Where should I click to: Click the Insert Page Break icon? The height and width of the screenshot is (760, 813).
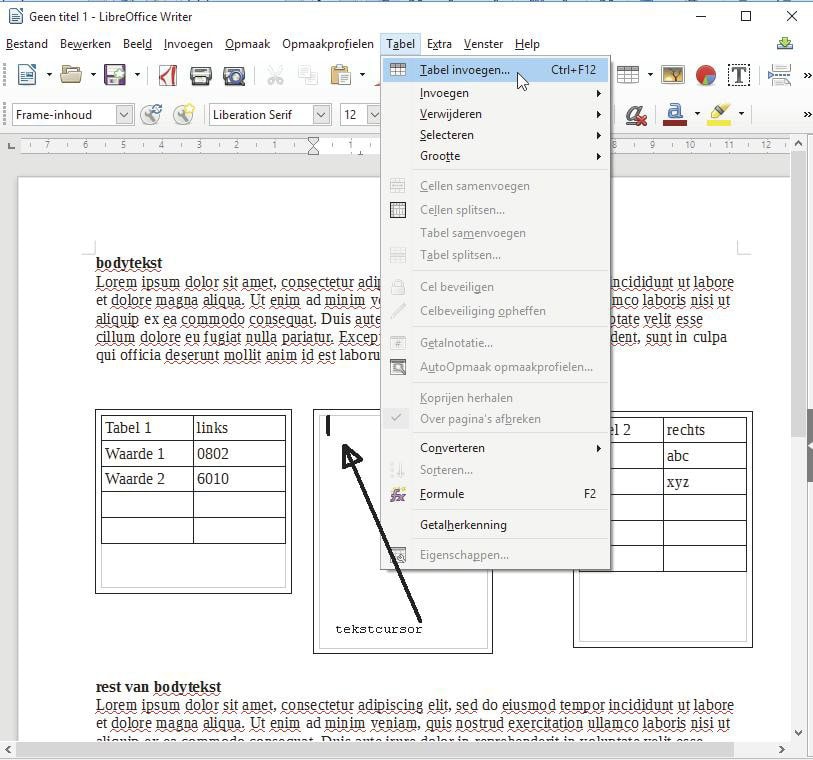coord(780,75)
